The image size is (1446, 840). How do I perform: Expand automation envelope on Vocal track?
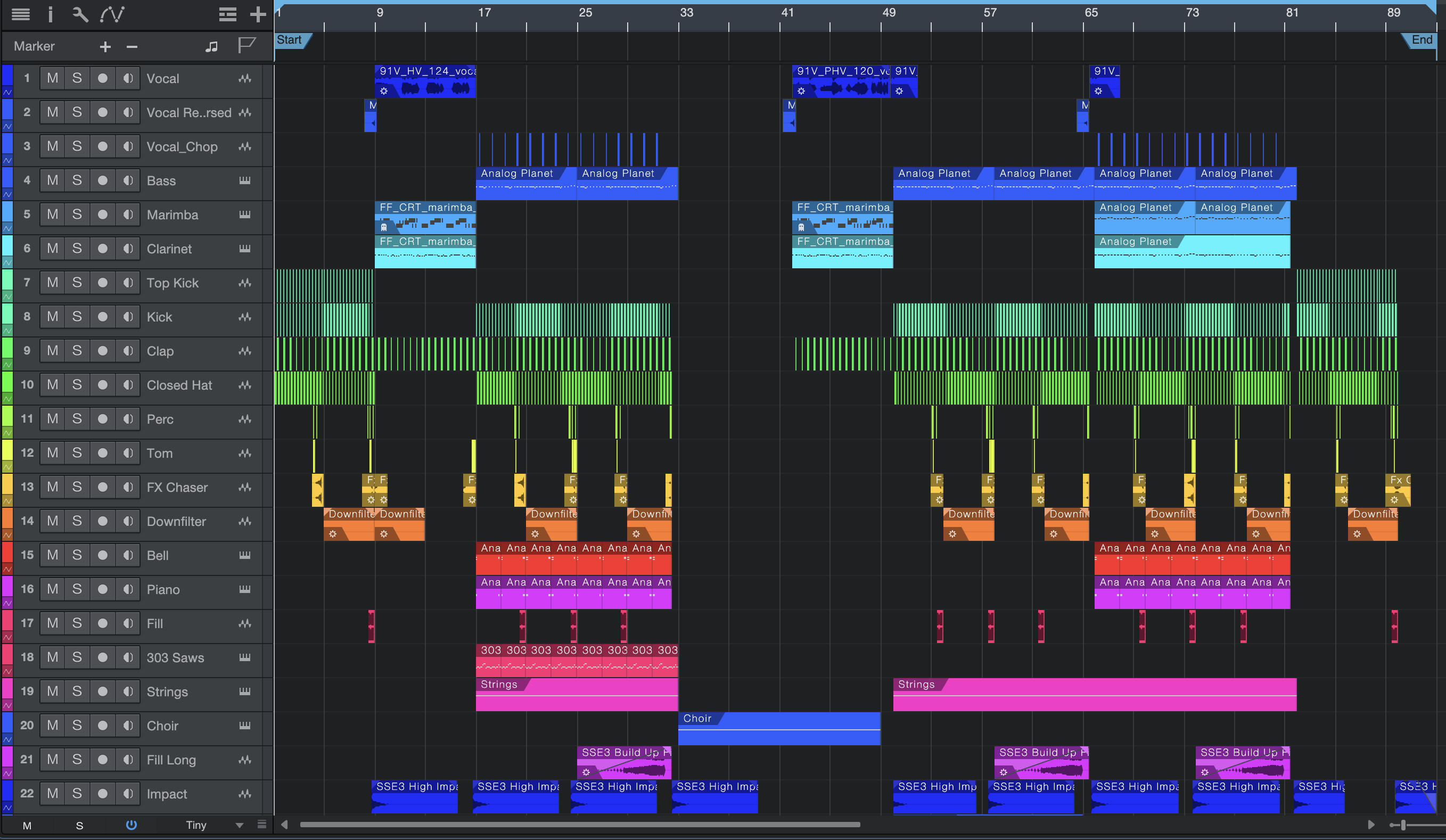pyautogui.click(x=7, y=92)
